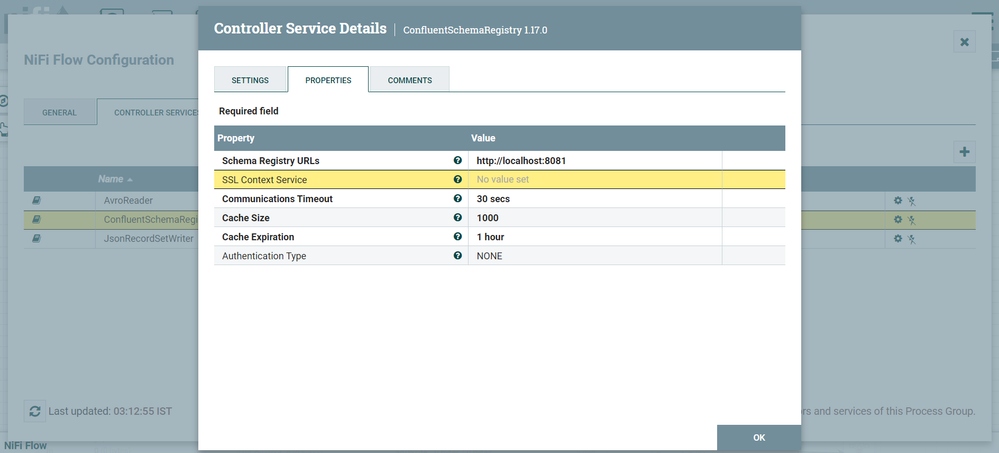
Task: View help icon for Communications Timeout
Action: pos(457,199)
